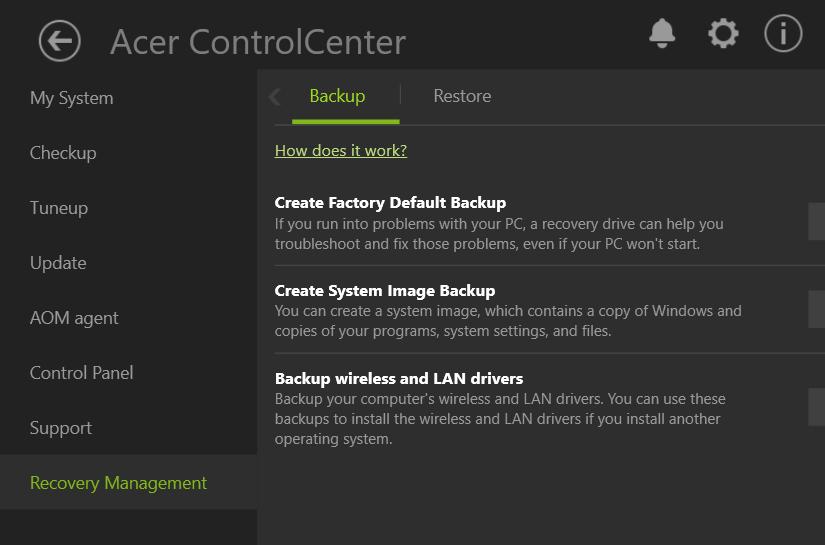Screen dimensions: 825x545
Task: Open the 'How does it work?' link
Action: (341, 150)
